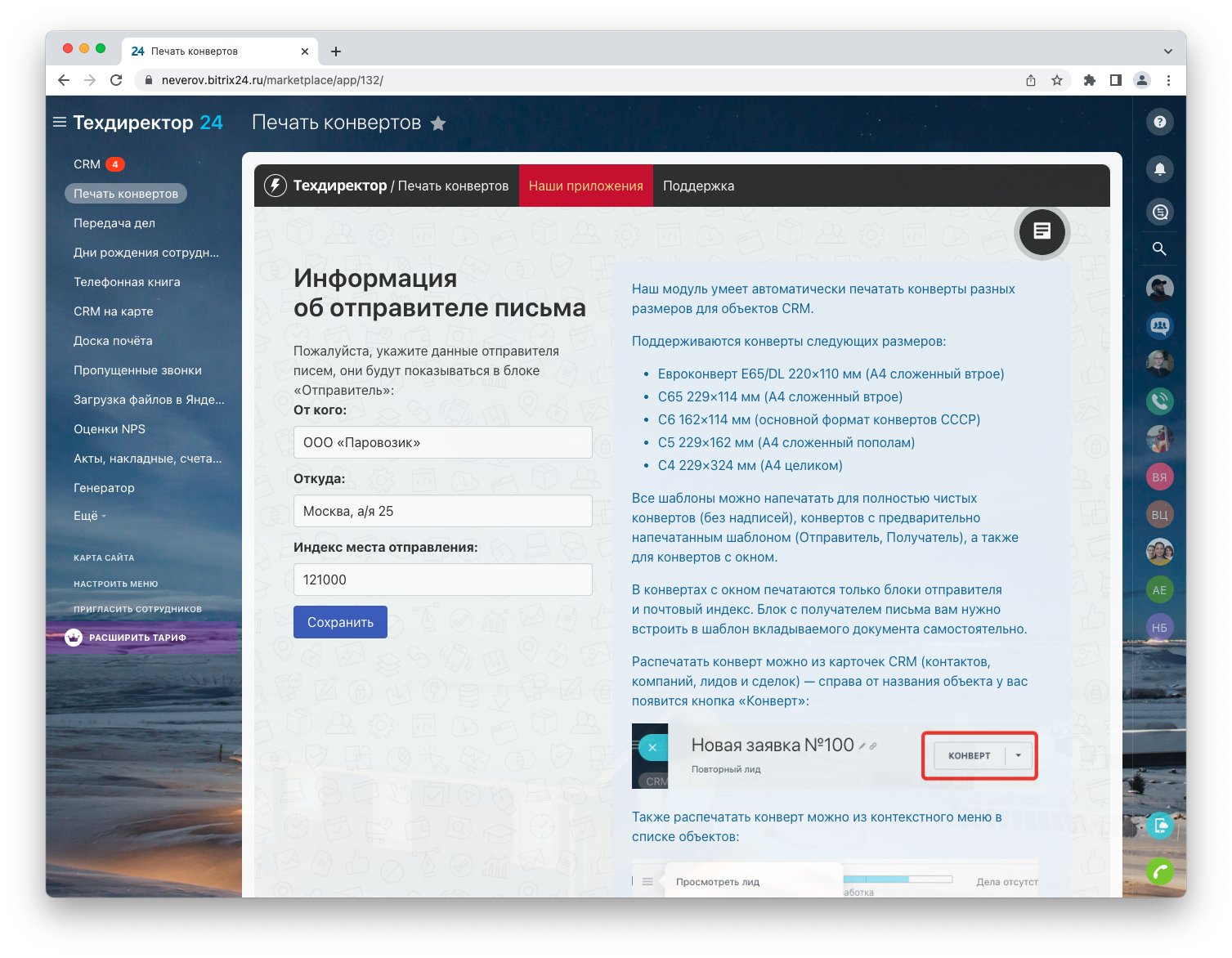
Task: Open the notifications bell
Action: click(x=1159, y=169)
